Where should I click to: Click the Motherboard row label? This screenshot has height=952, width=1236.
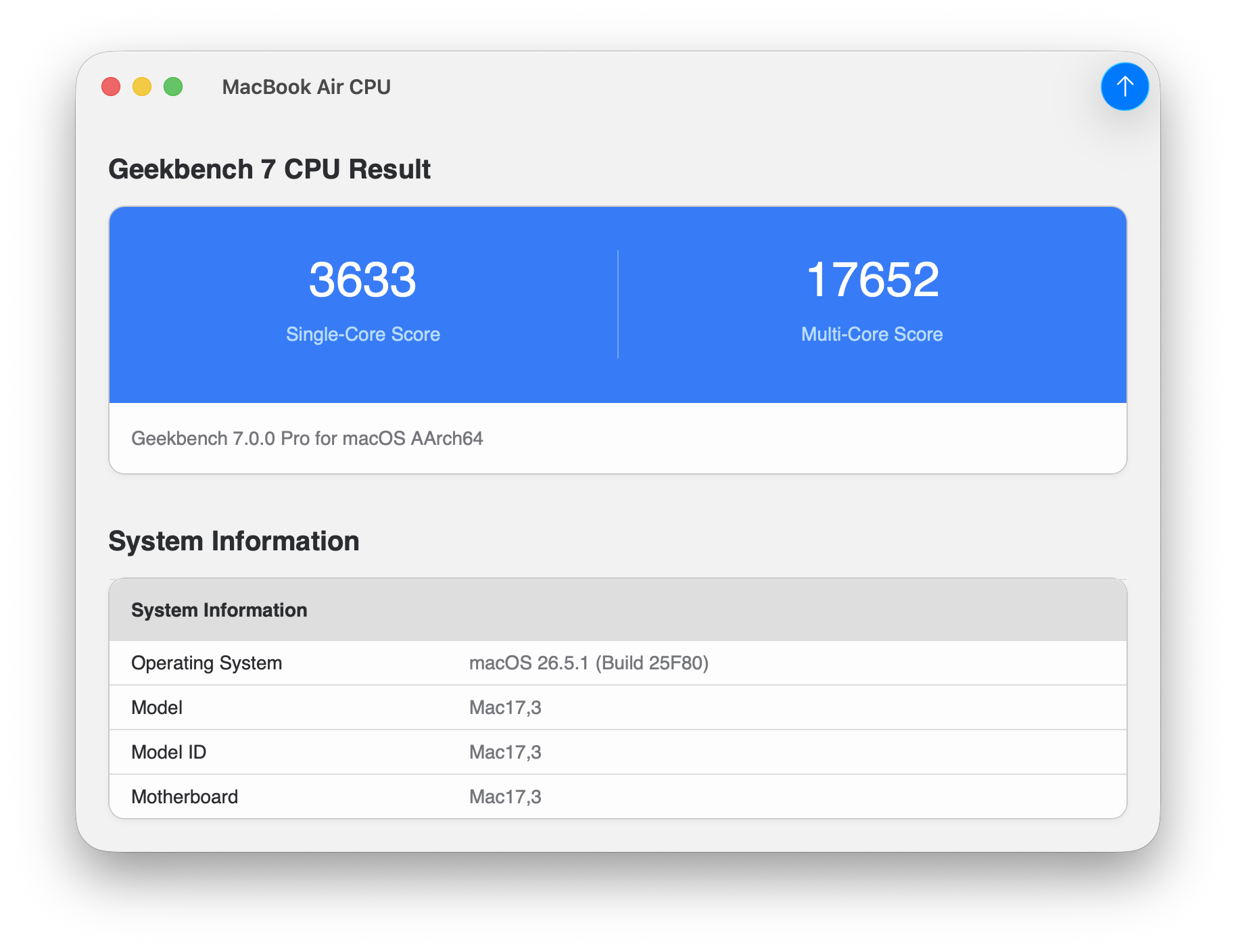[185, 796]
